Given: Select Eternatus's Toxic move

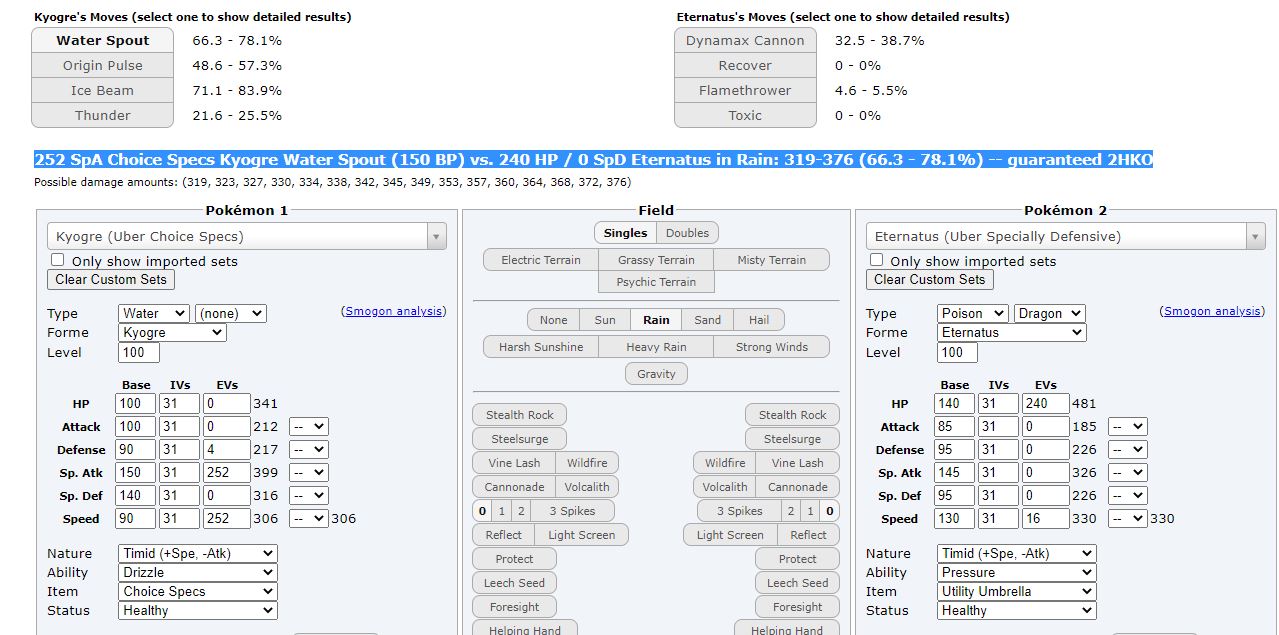Looking at the screenshot, I should tap(745, 115).
